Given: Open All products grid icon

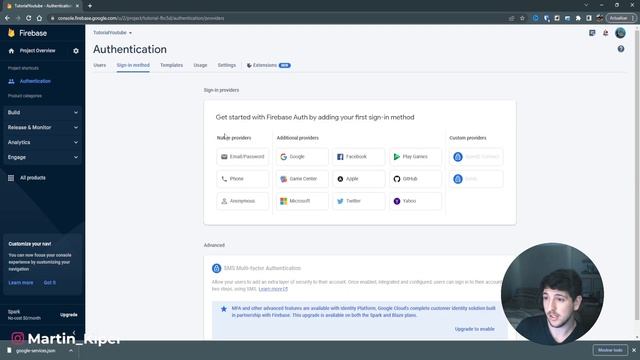Looking at the screenshot, I should click(x=11, y=178).
